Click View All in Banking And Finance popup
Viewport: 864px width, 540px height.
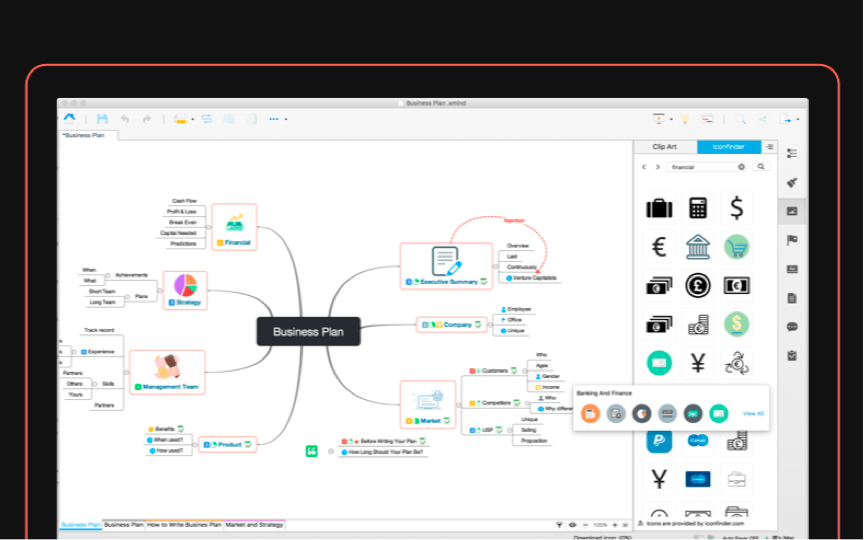[753, 413]
